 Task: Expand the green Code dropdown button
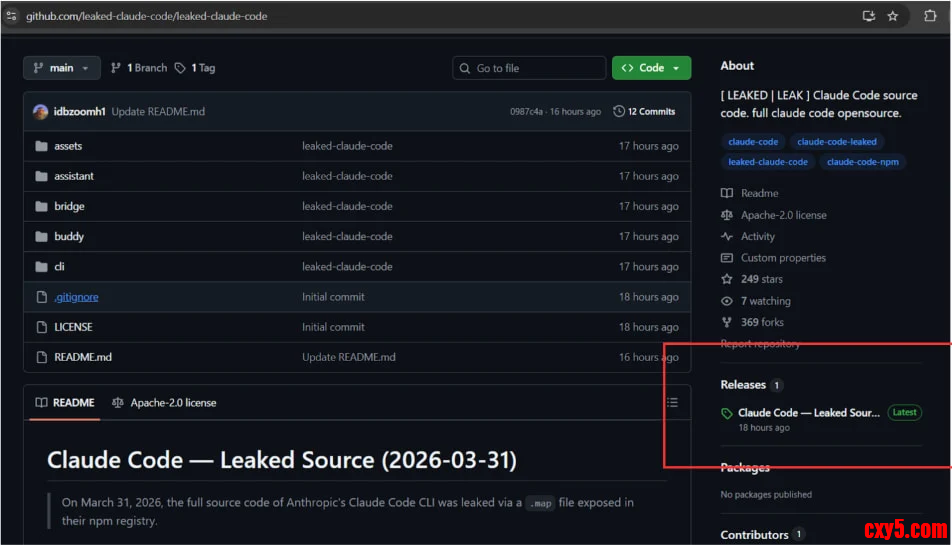pyautogui.click(x=651, y=68)
